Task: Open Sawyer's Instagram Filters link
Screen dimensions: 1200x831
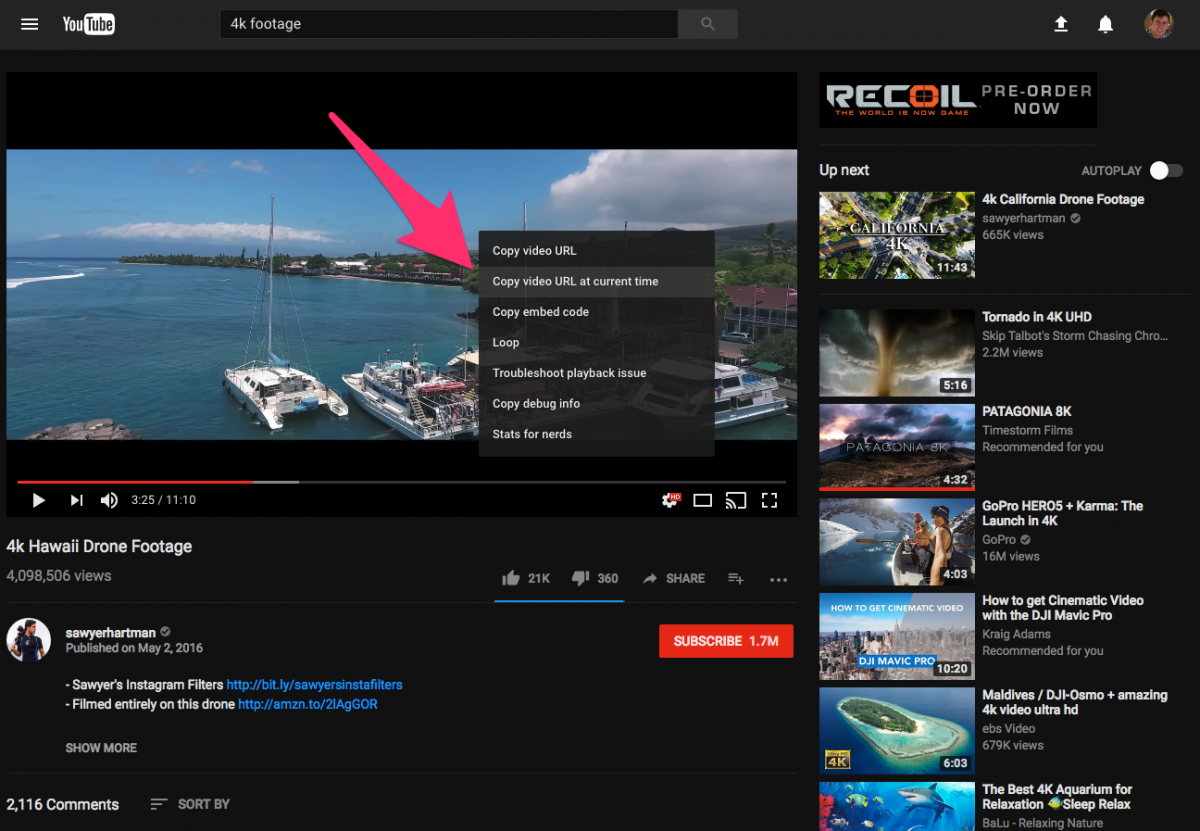Action: [x=314, y=684]
